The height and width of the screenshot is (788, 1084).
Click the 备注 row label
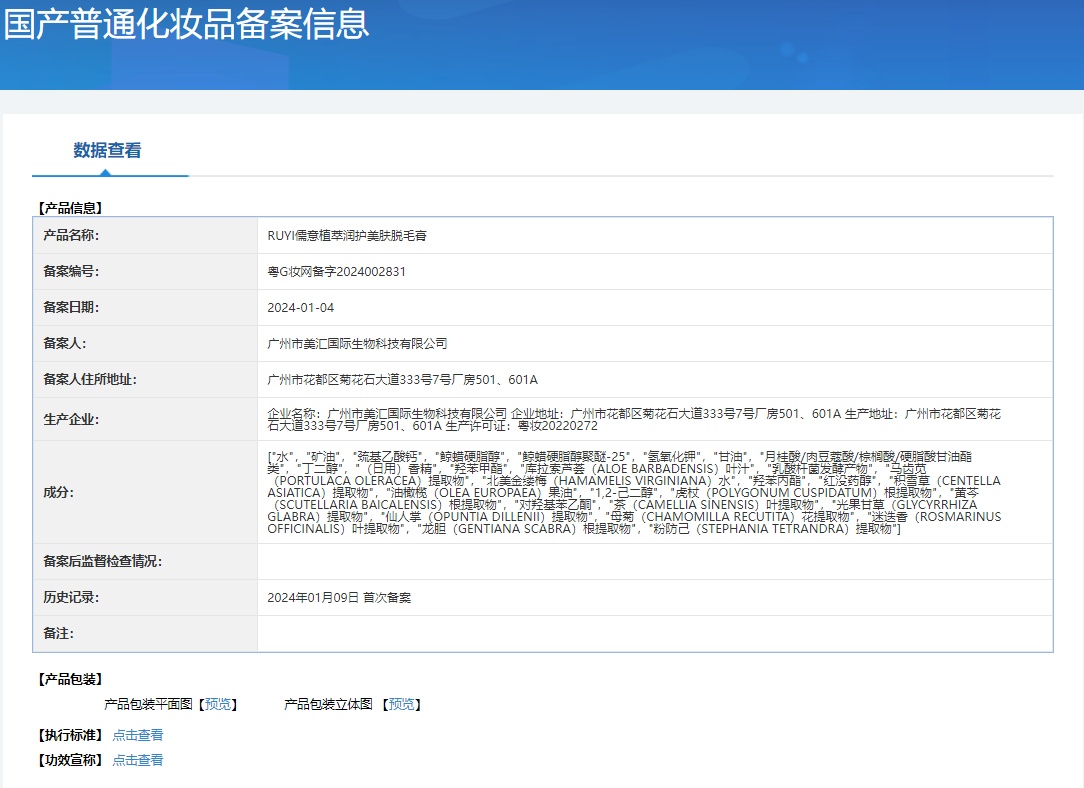(59, 633)
